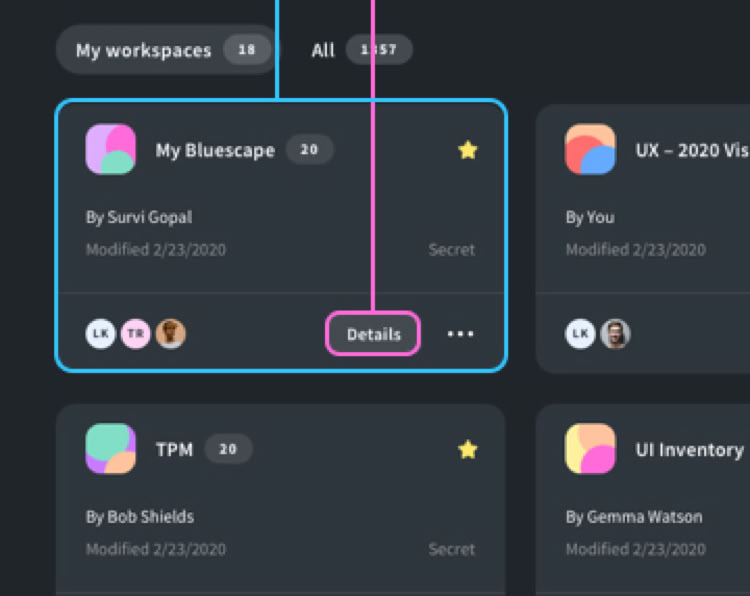Unstar the My Bluescape workspace
Viewport: 750px width, 596px height.
(468, 150)
